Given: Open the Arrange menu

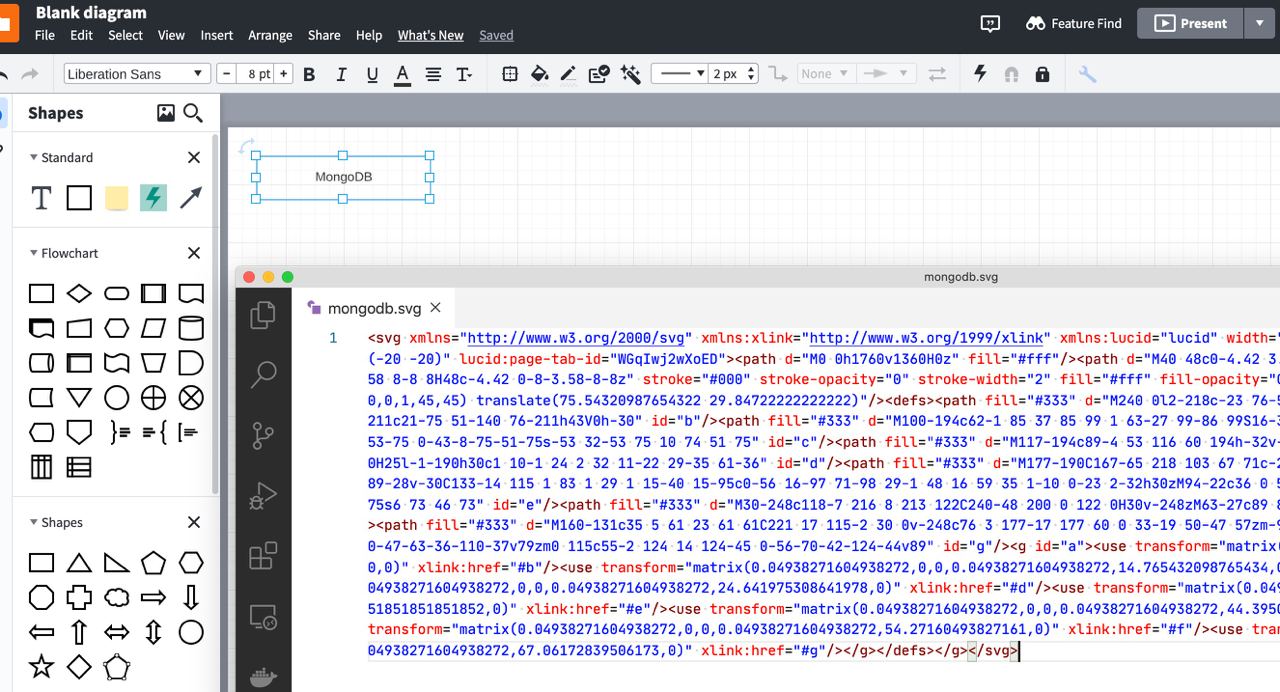Looking at the screenshot, I should pos(271,35).
